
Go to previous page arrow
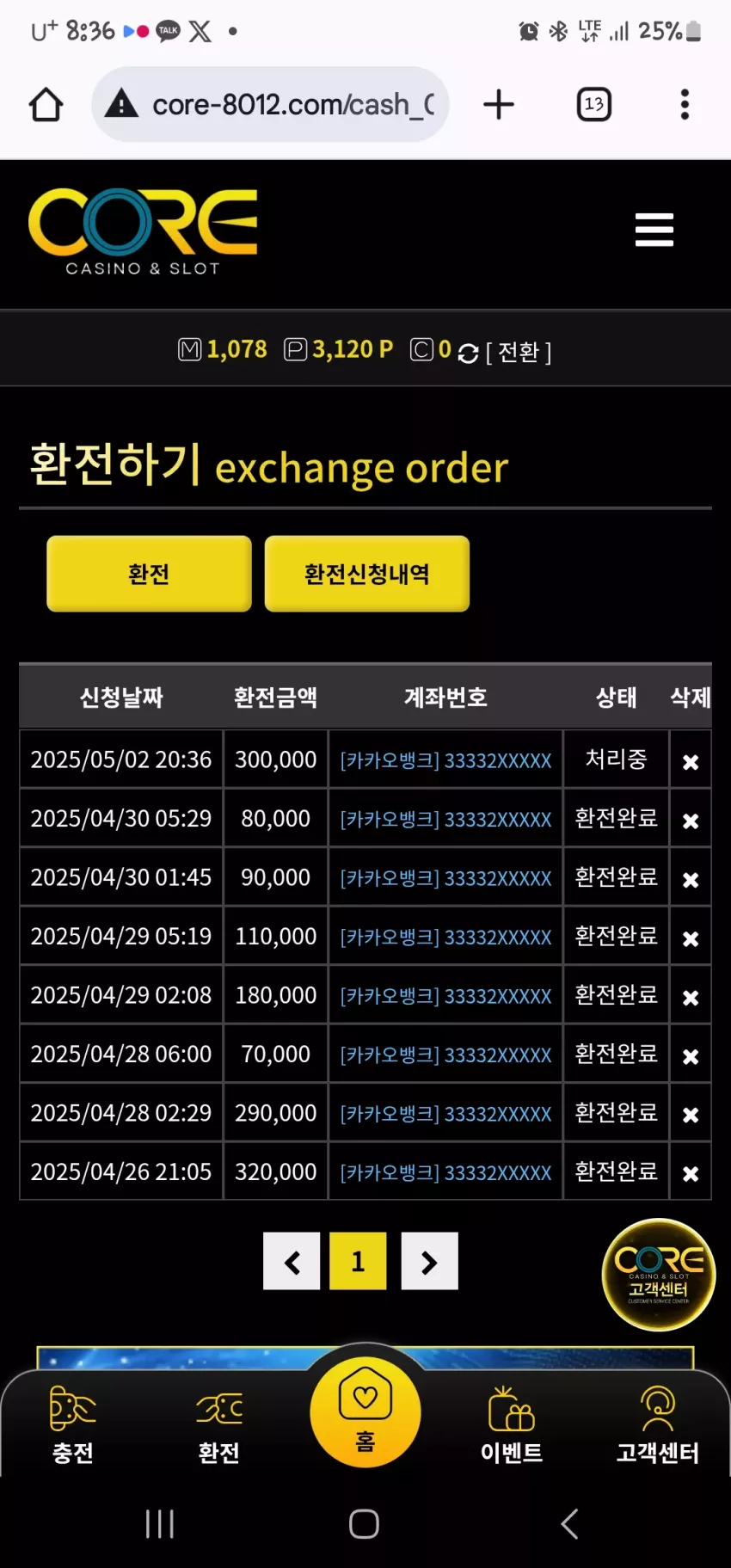pos(292,1261)
